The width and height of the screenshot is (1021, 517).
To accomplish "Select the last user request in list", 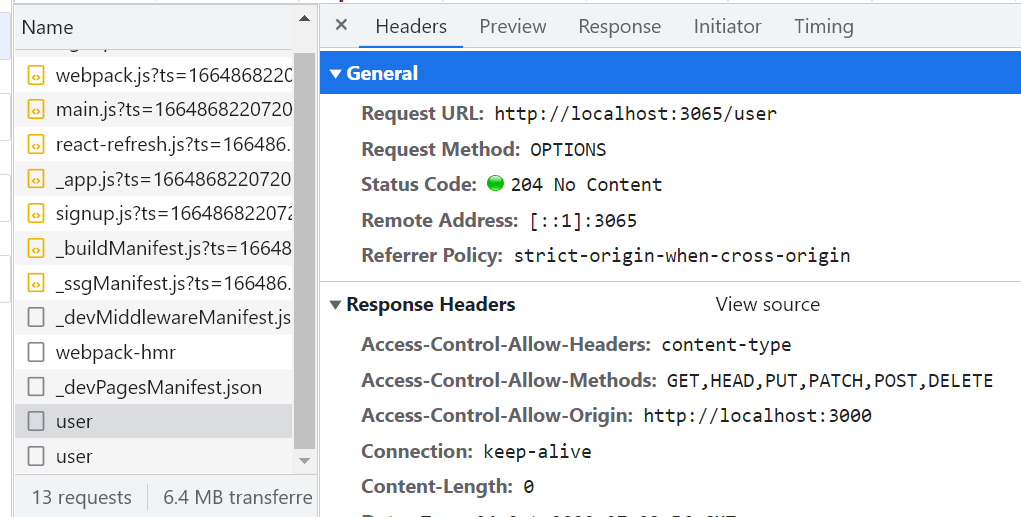I will (x=74, y=457).
